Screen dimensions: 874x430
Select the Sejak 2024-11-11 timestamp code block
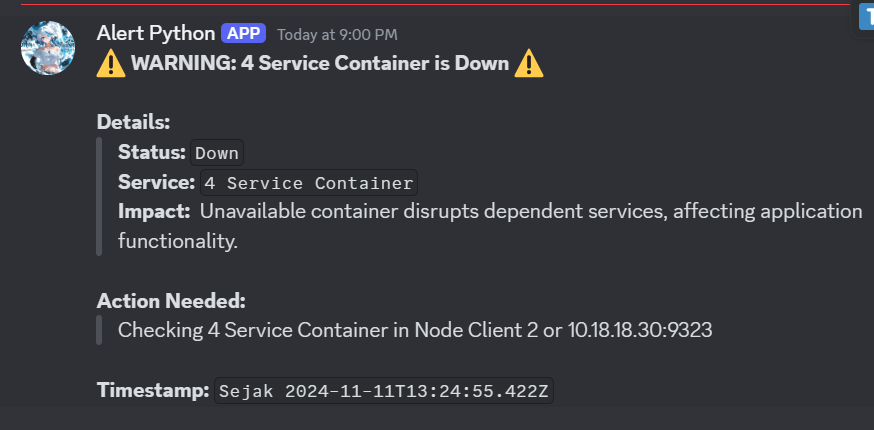click(384, 391)
